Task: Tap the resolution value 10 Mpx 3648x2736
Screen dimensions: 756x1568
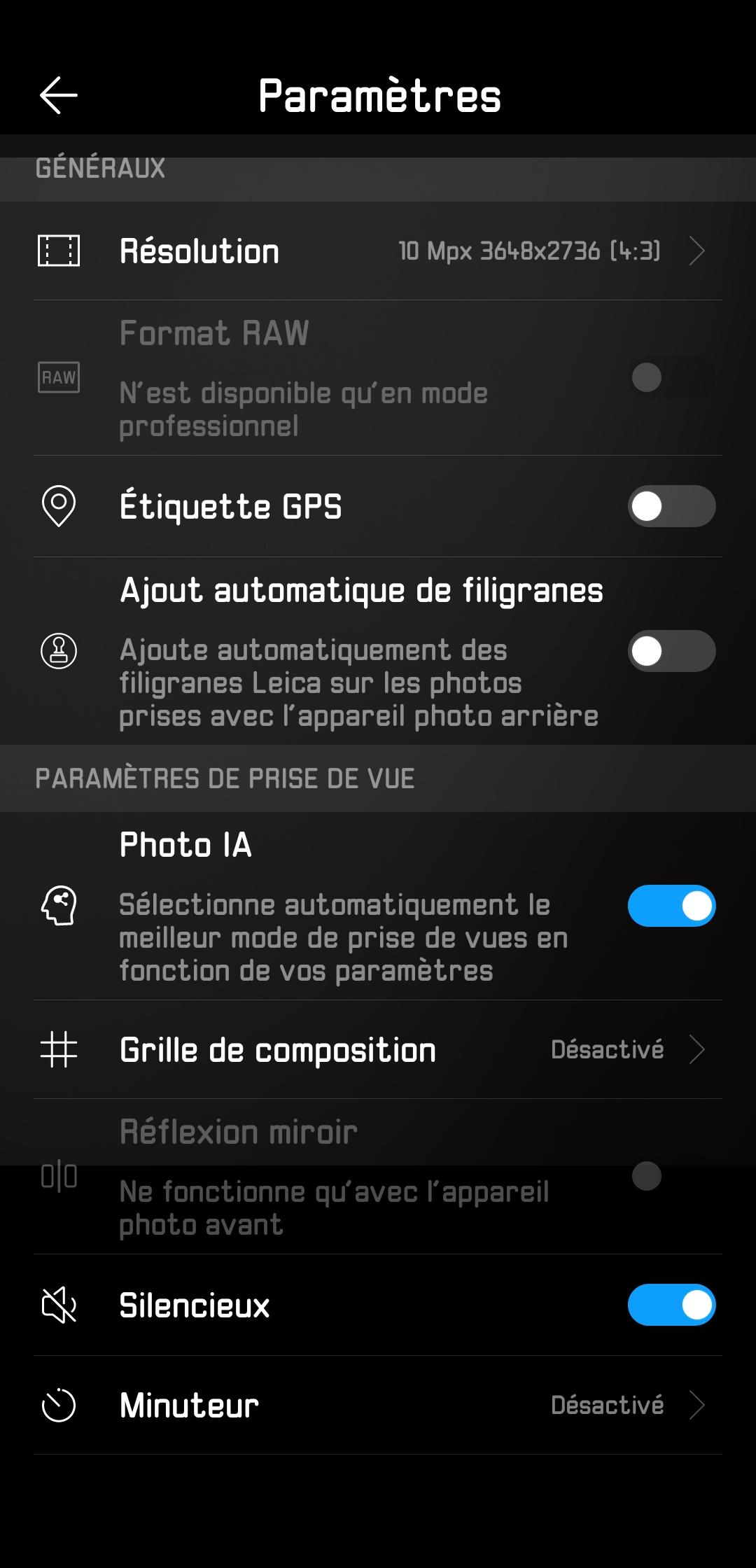Action: coord(529,251)
